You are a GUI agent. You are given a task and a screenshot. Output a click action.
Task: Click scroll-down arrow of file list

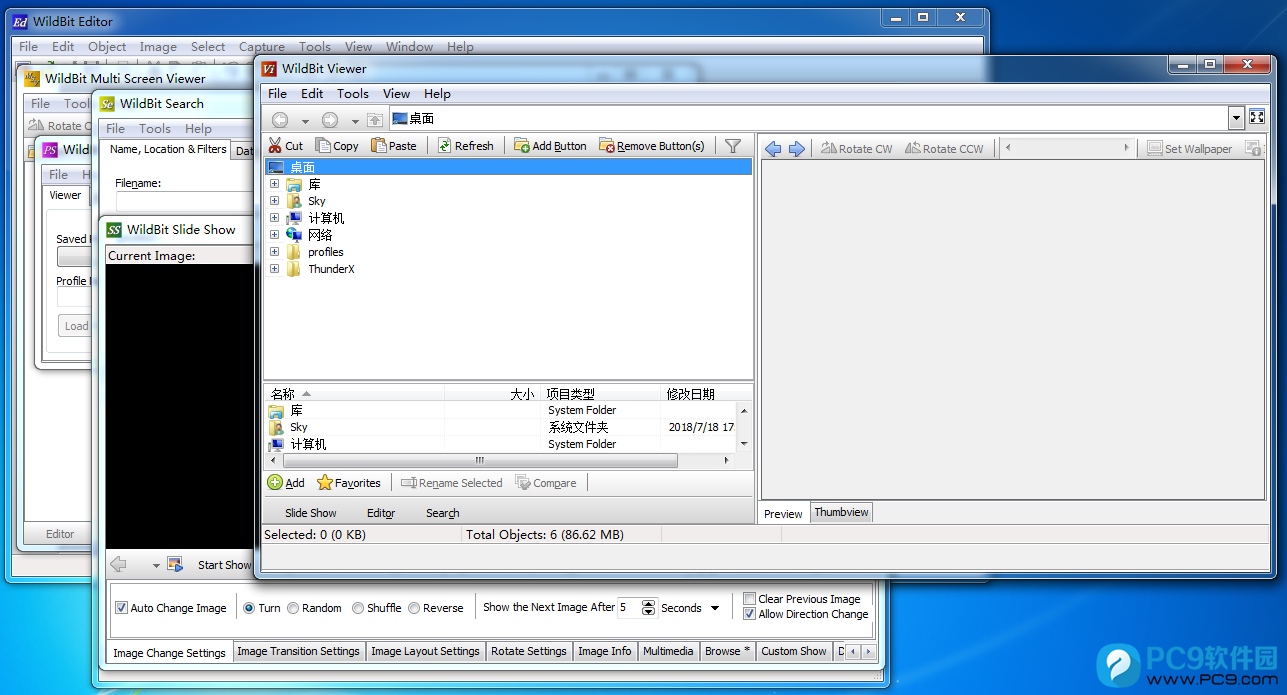tap(744, 444)
